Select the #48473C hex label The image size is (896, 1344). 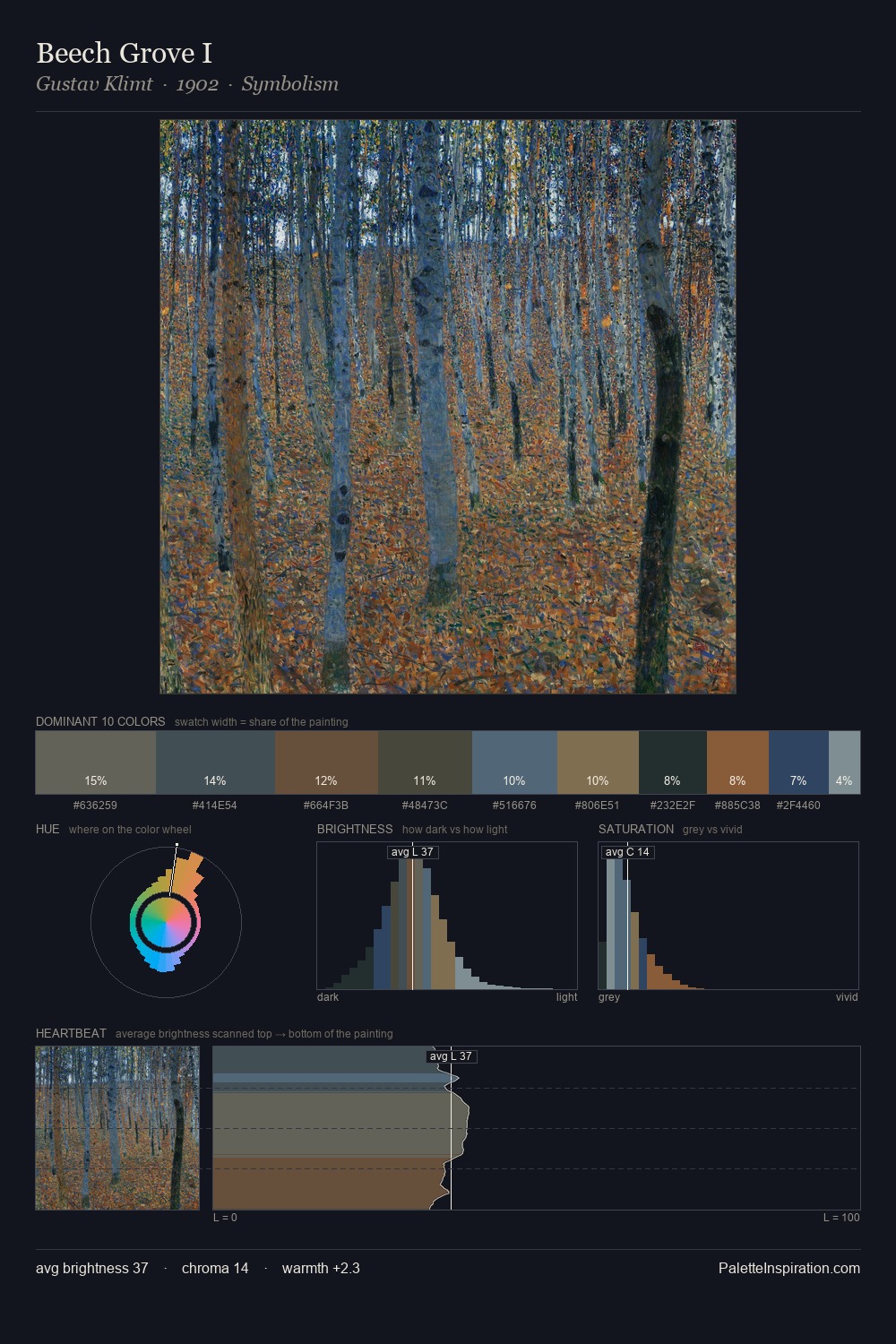point(425,805)
